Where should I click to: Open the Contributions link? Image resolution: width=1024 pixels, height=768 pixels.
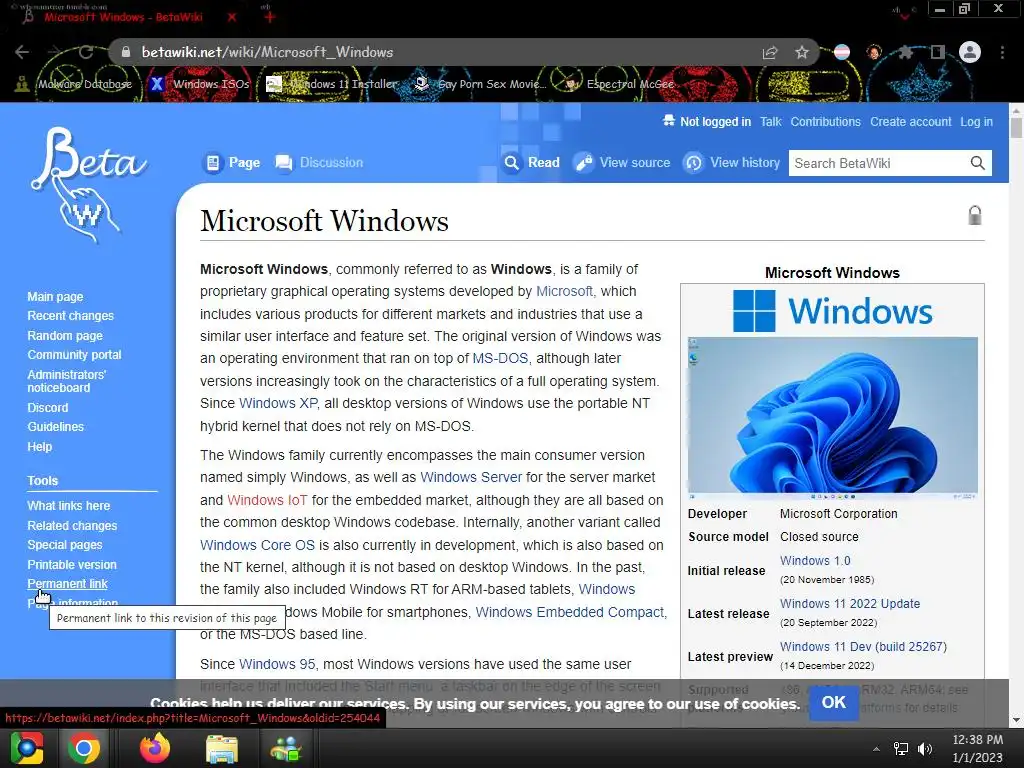pos(825,121)
